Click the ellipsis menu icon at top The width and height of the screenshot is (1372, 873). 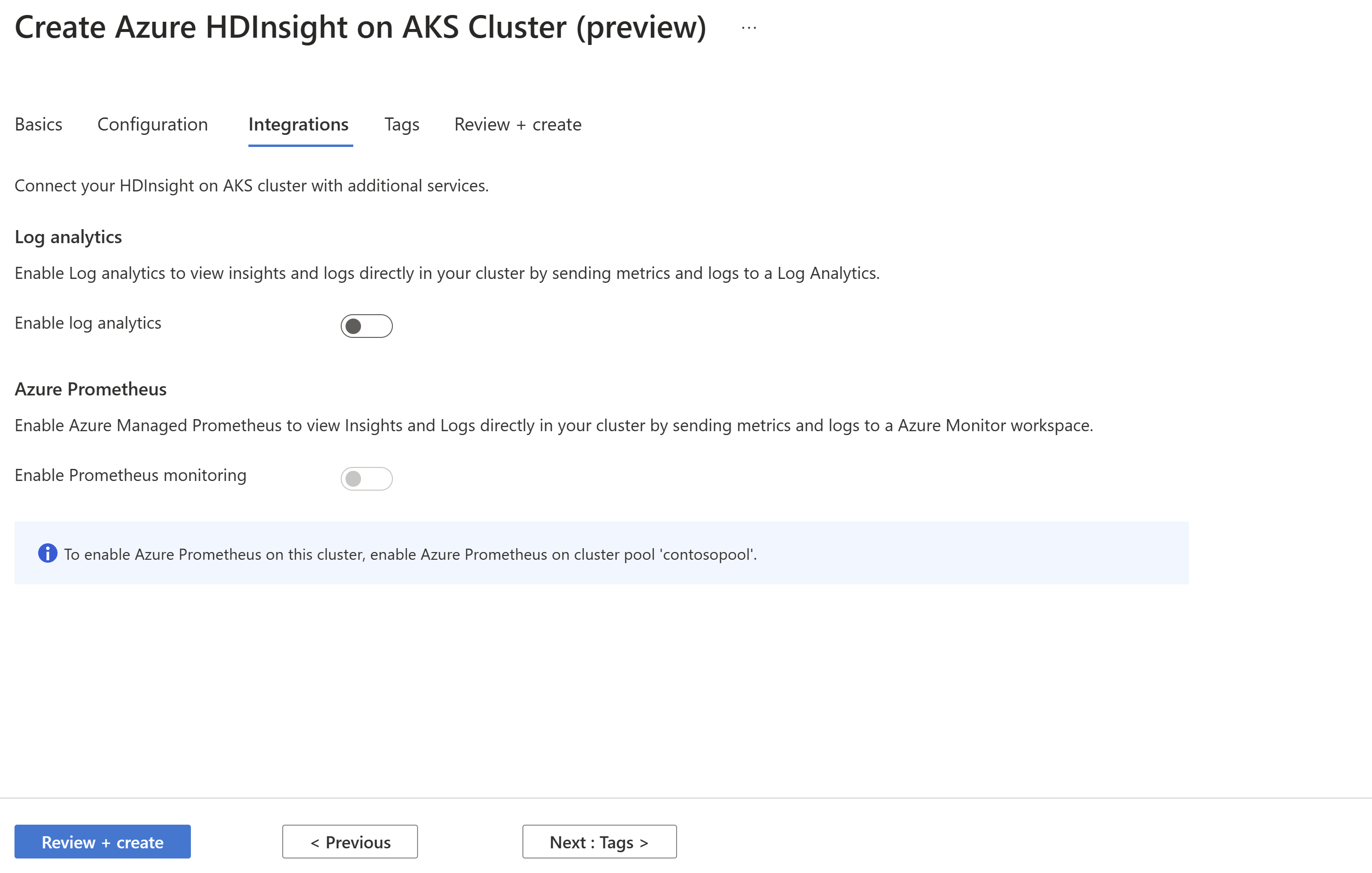point(747,29)
